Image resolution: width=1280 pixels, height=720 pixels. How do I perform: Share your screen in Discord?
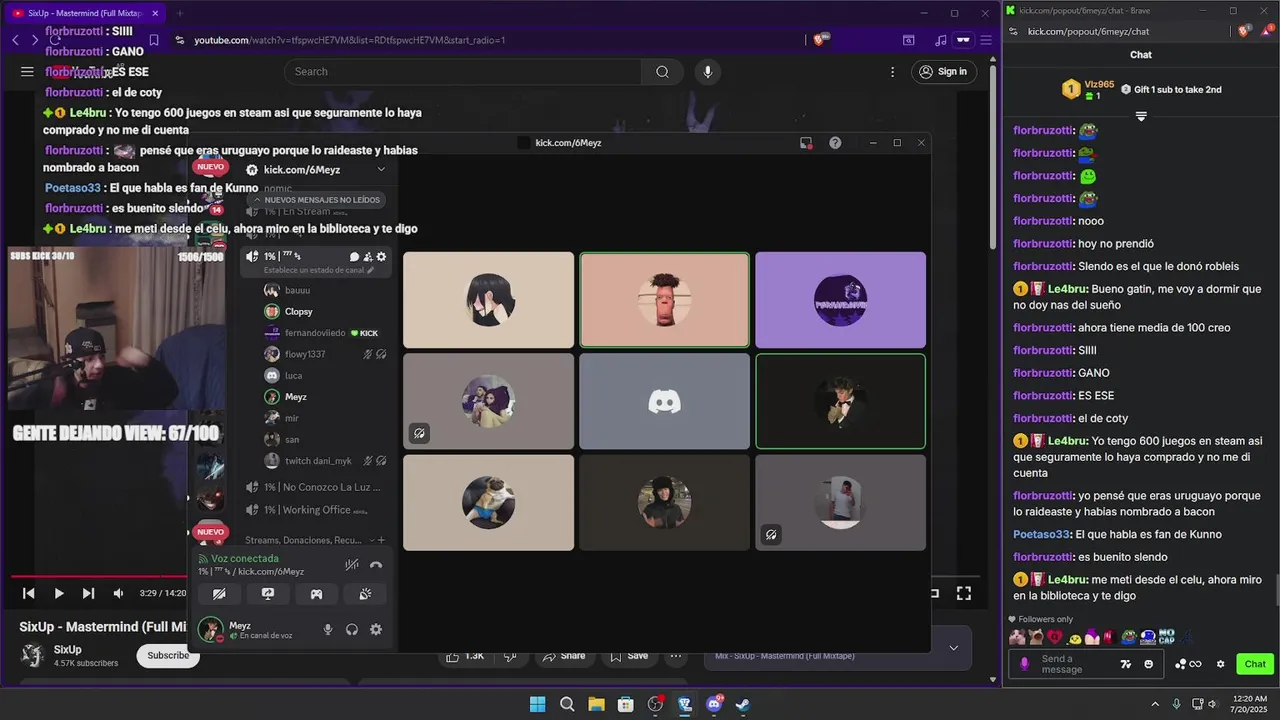(x=267, y=594)
